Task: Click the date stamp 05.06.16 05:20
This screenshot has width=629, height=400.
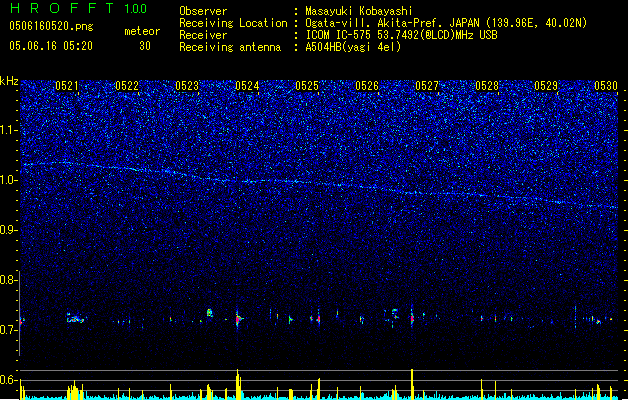Action: (51, 46)
